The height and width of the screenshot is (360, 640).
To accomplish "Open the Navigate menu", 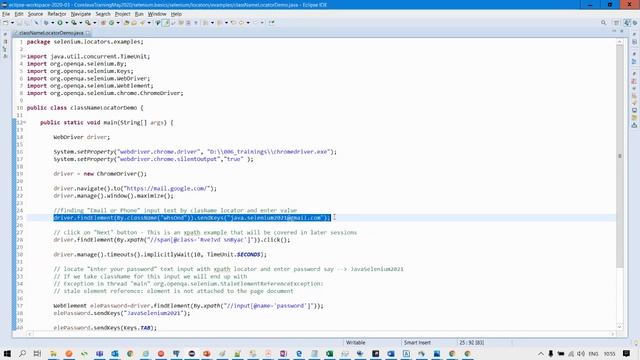I will [81, 14].
